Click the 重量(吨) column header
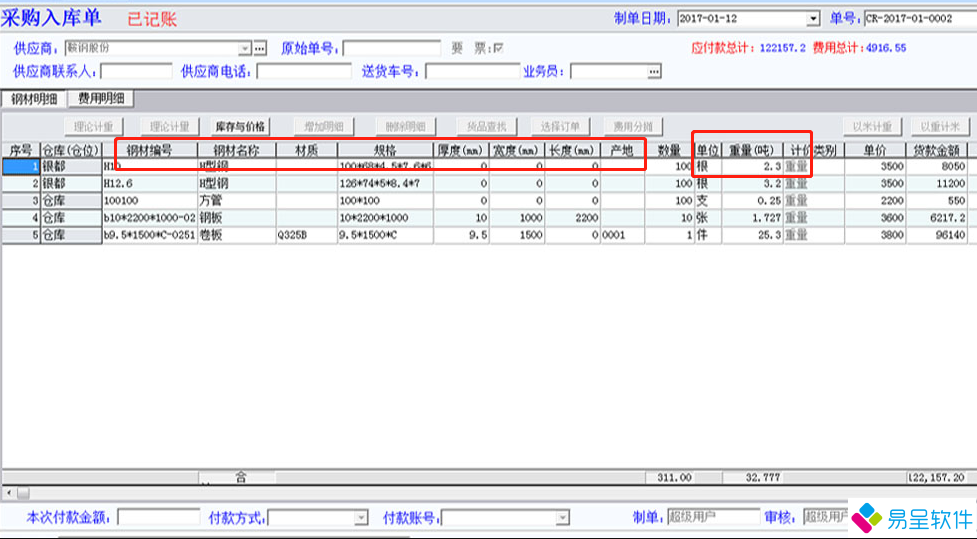 (x=751, y=150)
